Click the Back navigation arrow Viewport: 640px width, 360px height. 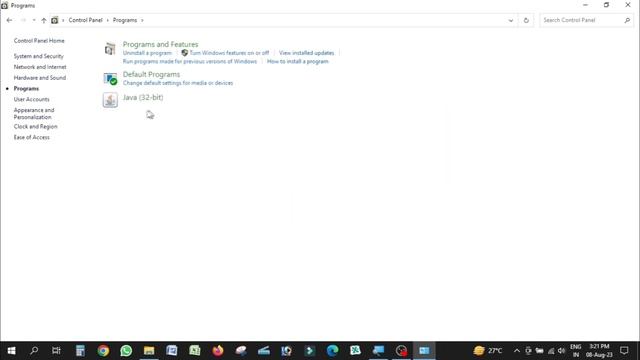click(x=9, y=20)
